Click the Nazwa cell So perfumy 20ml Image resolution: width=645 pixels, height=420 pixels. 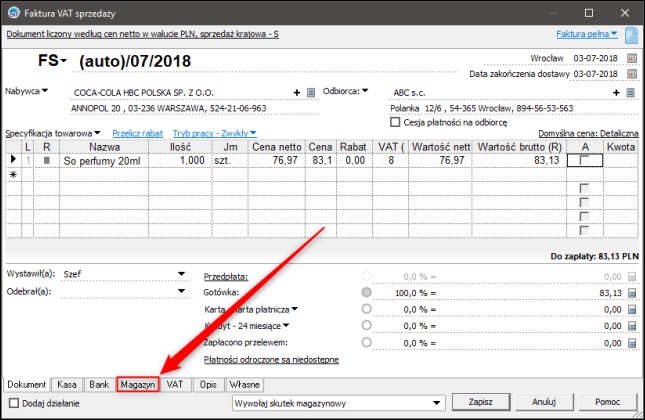pyautogui.click(x=104, y=160)
